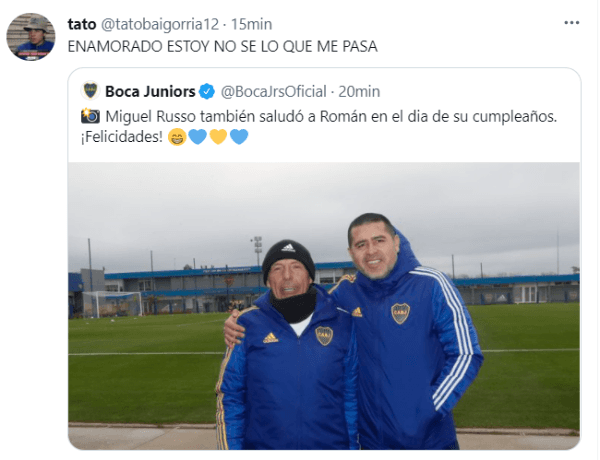Screen dimensions: 600x460
Task: Click the blue verified badge
Action: (207, 91)
